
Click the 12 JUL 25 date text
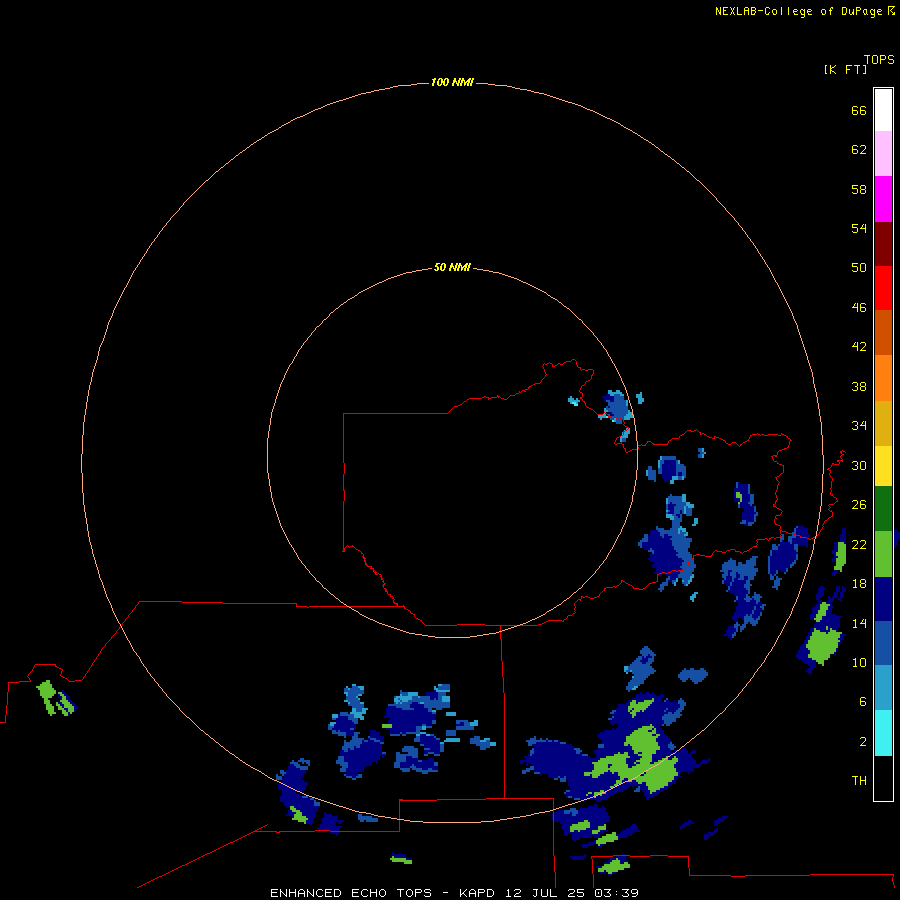[x=547, y=893]
